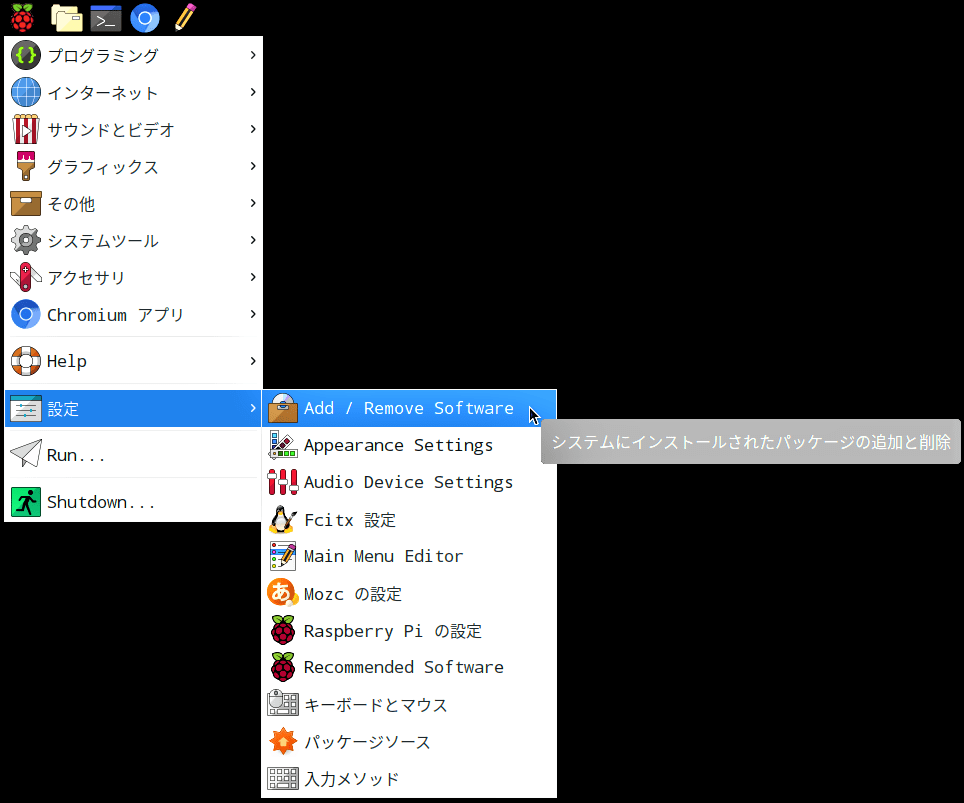Click the Main Menu Editor icon
Image resolution: width=964 pixels, height=803 pixels.
coord(283,556)
